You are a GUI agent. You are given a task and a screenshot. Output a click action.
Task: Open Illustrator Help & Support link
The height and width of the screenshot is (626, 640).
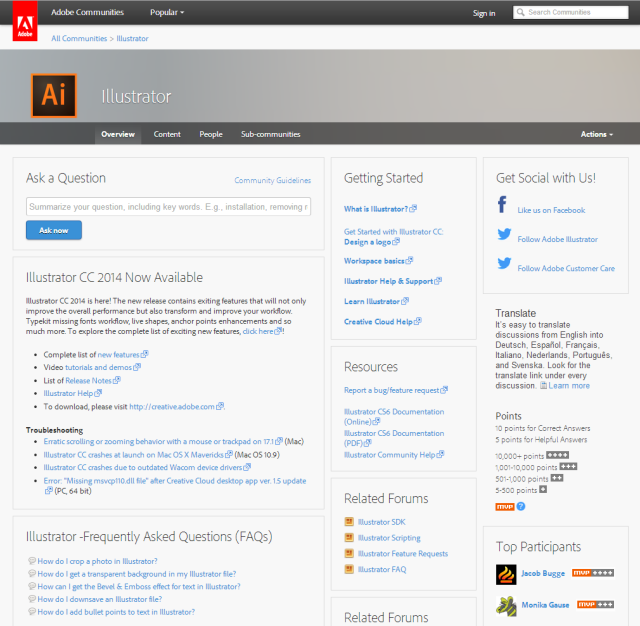392,281
